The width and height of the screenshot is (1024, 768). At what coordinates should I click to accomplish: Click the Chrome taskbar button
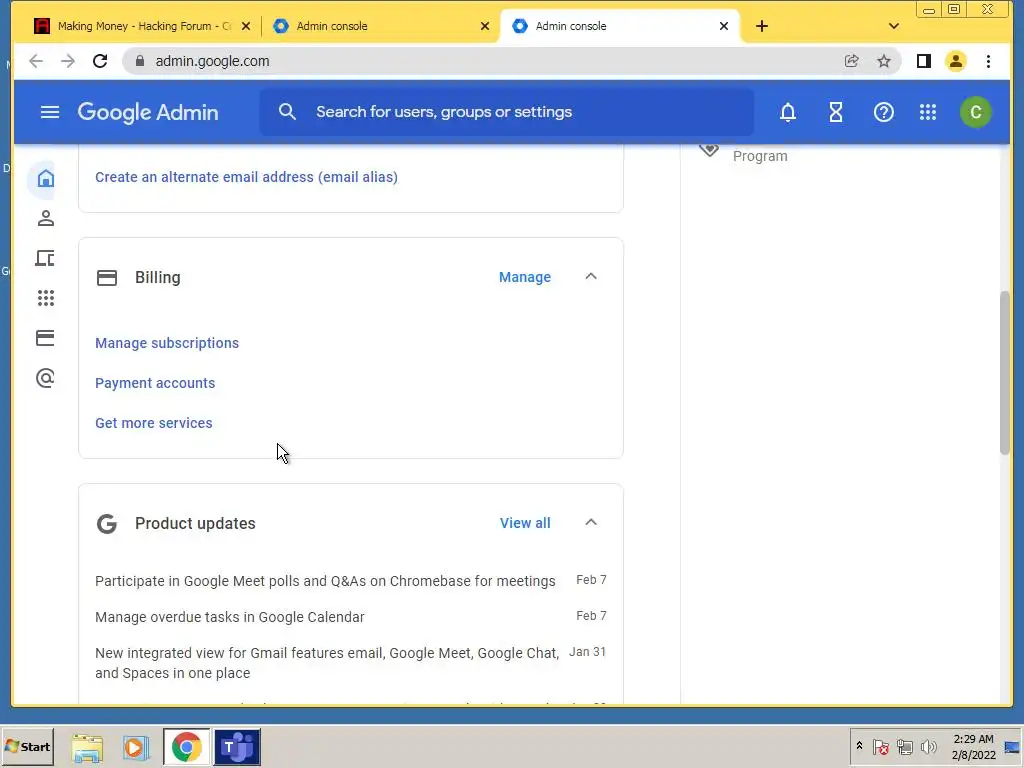click(187, 747)
